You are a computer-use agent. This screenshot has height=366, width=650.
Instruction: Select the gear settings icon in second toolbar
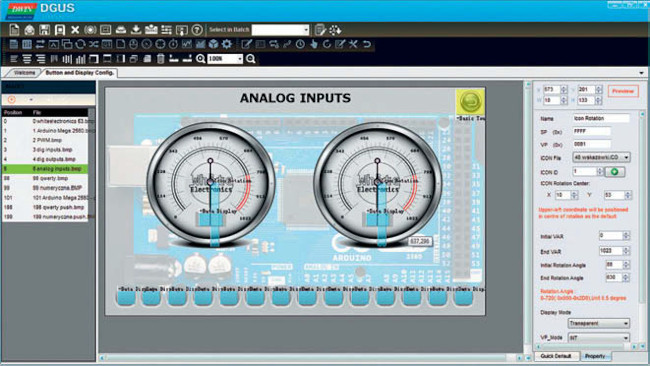click(226, 44)
